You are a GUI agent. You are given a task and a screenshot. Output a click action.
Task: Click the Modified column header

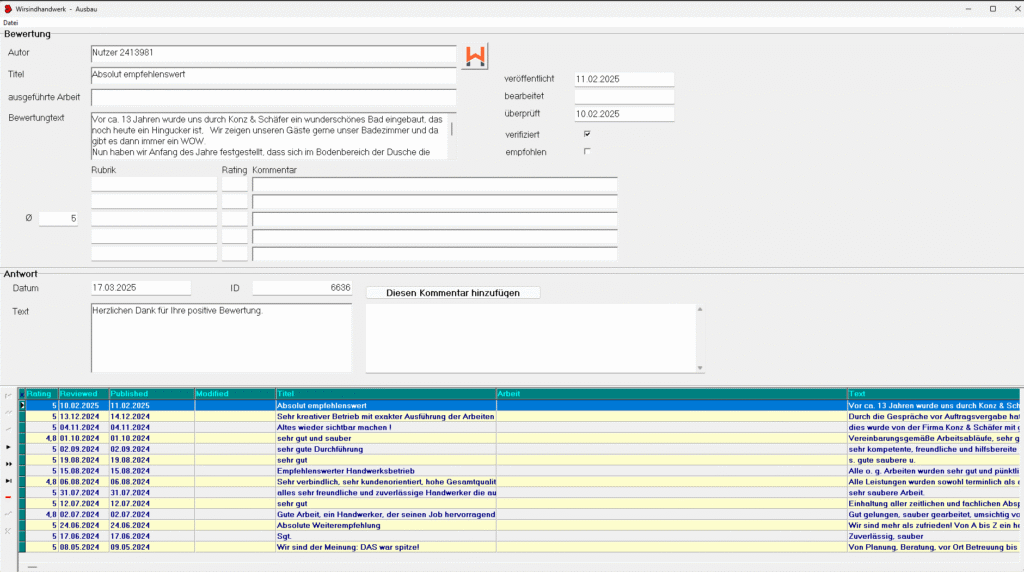pos(235,394)
